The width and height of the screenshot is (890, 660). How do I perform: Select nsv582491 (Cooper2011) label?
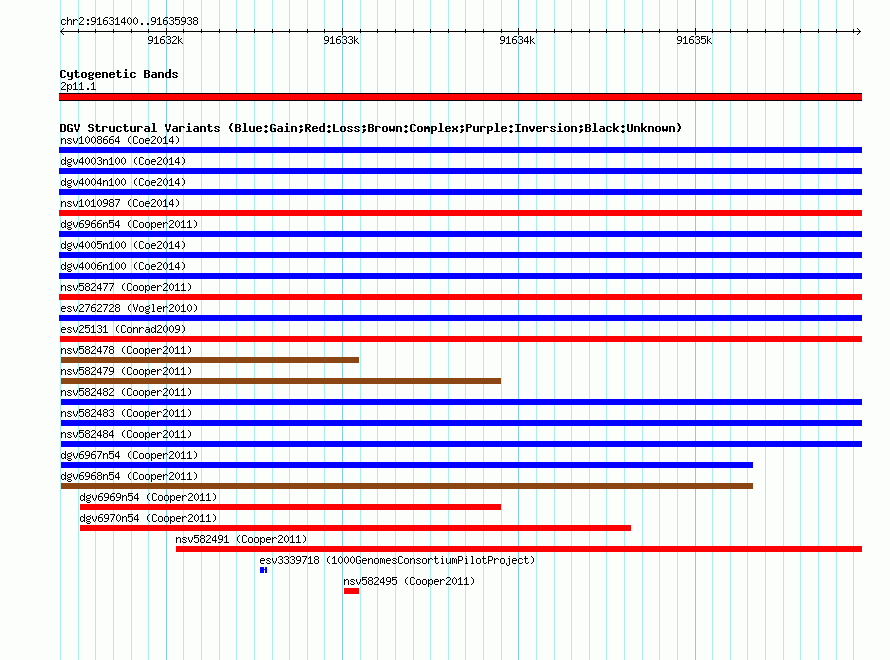[x=241, y=539]
